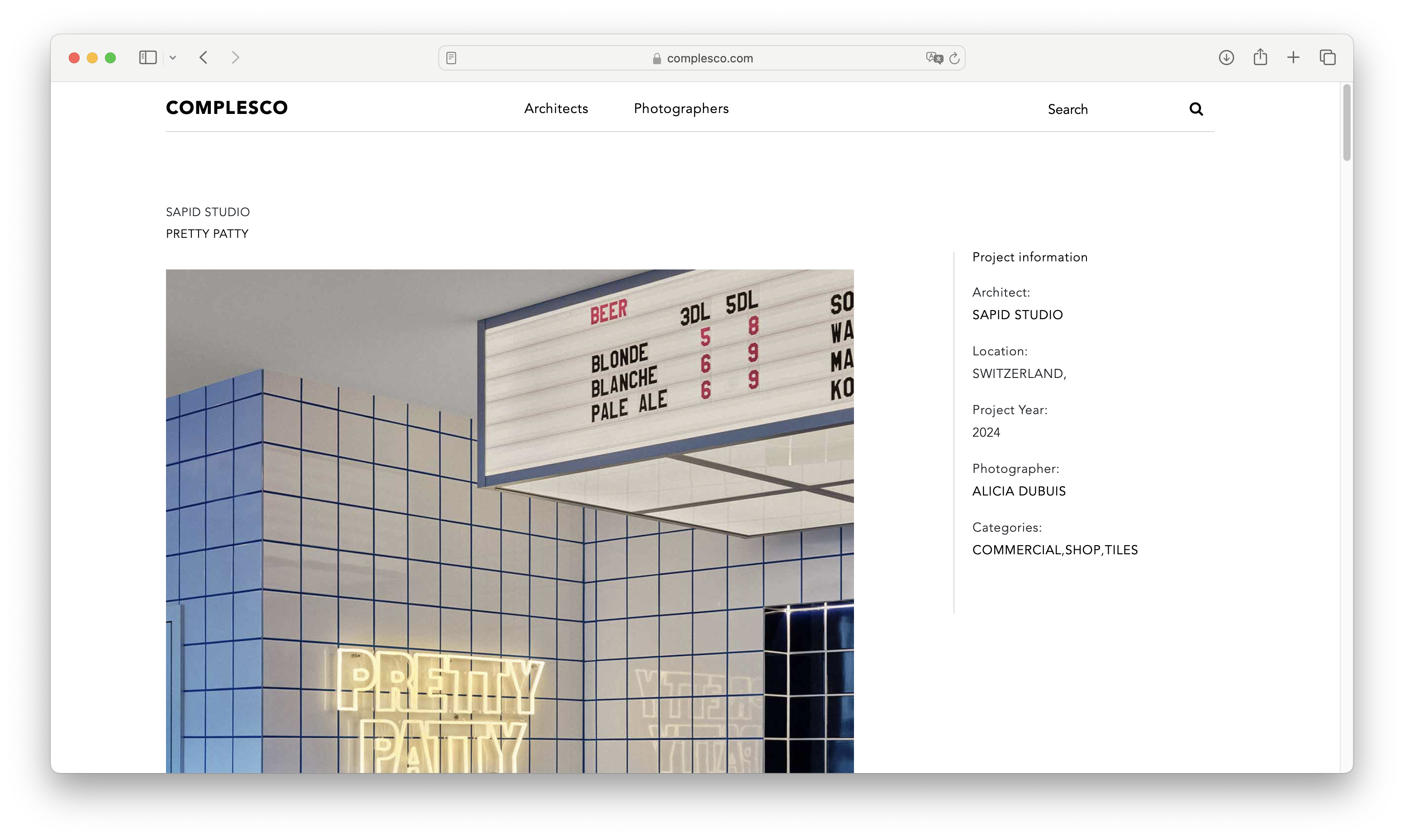Click the translate page icon
1404x840 pixels.
tap(934, 58)
